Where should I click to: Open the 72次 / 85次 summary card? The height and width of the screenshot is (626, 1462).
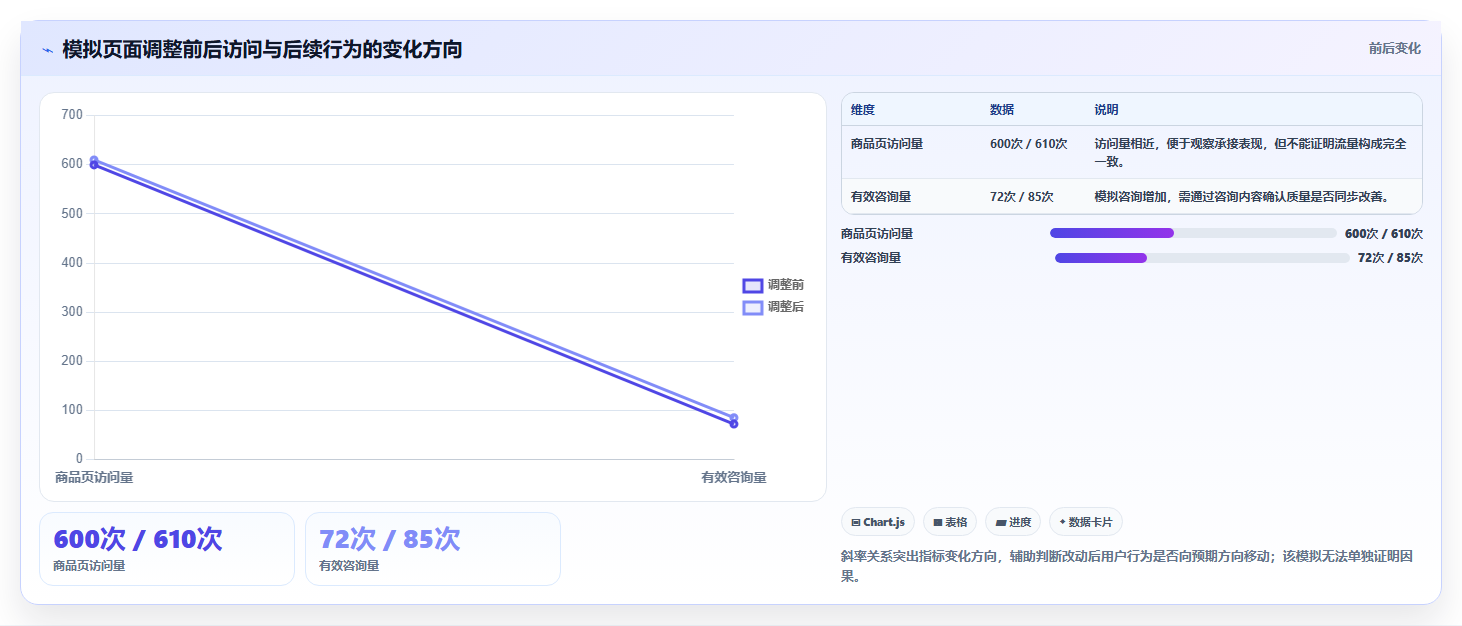(x=433, y=549)
